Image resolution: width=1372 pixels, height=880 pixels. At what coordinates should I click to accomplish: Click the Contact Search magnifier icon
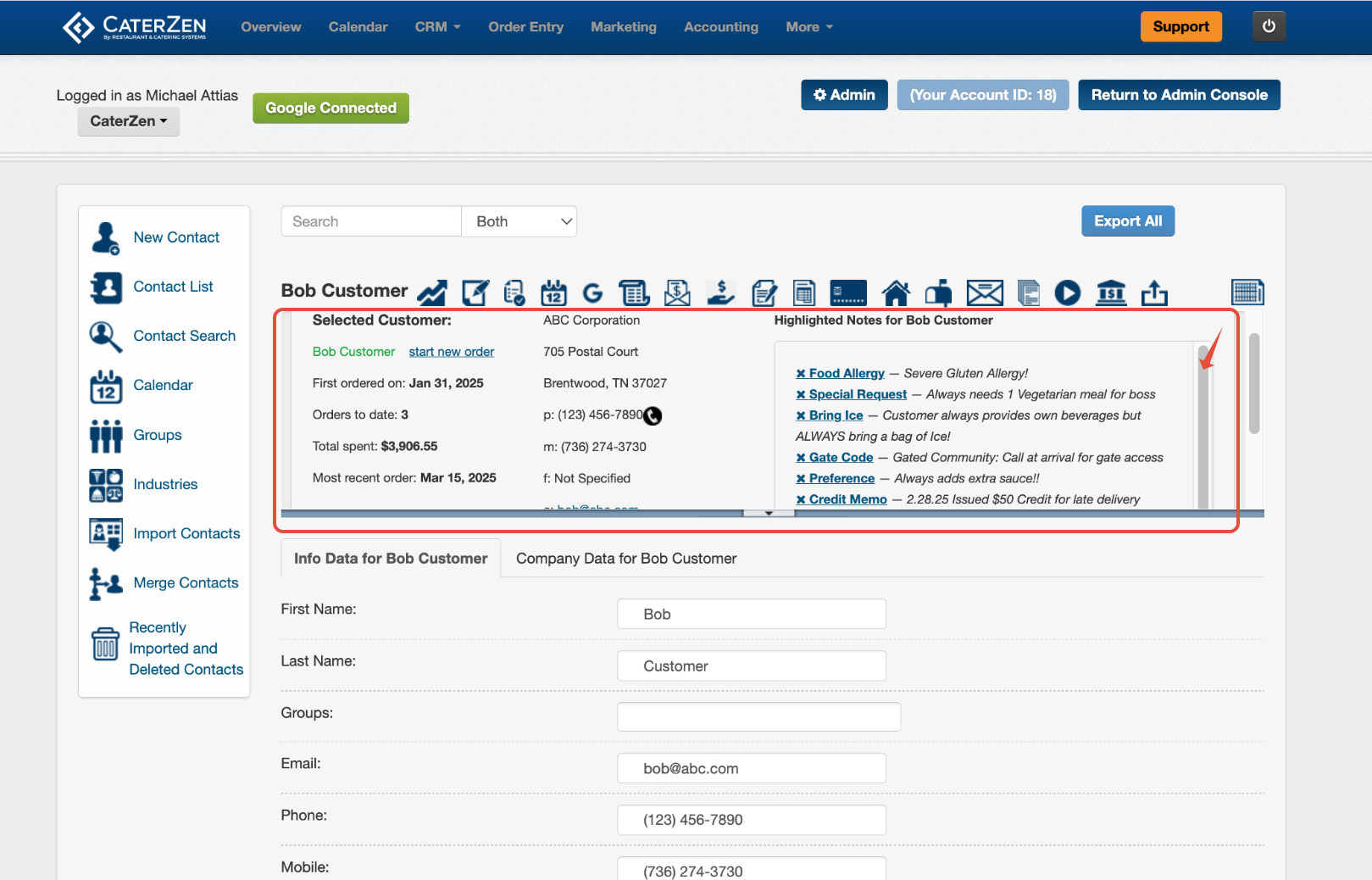coord(105,337)
